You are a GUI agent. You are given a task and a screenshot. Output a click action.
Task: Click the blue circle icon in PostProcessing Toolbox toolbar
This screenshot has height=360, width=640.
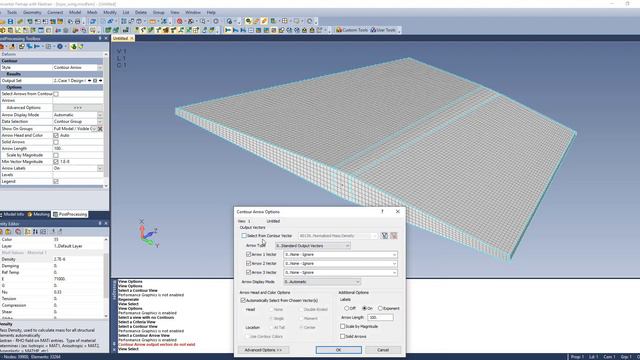pos(60,47)
